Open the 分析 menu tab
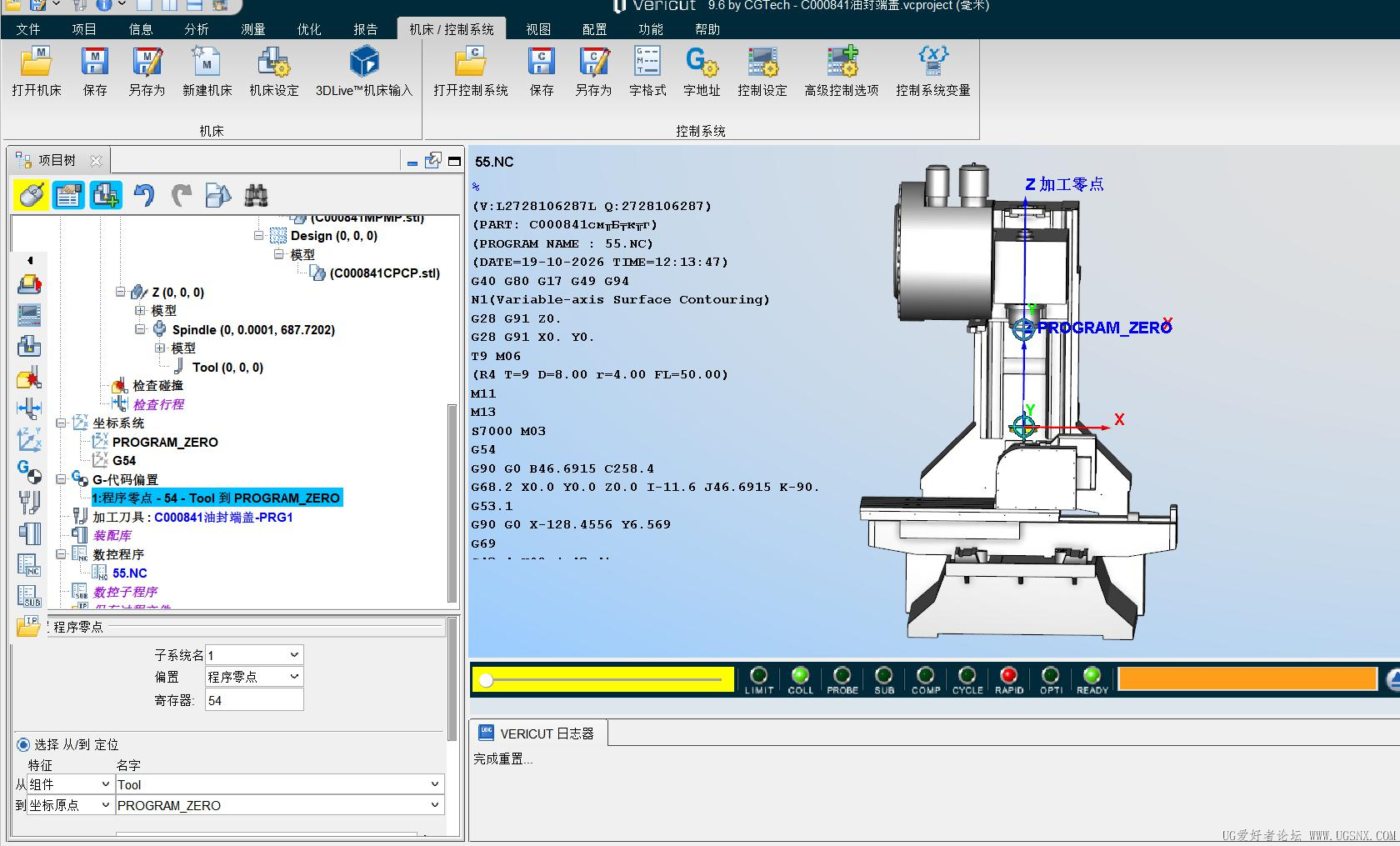The width and height of the screenshot is (1400, 846). (197, 29)
